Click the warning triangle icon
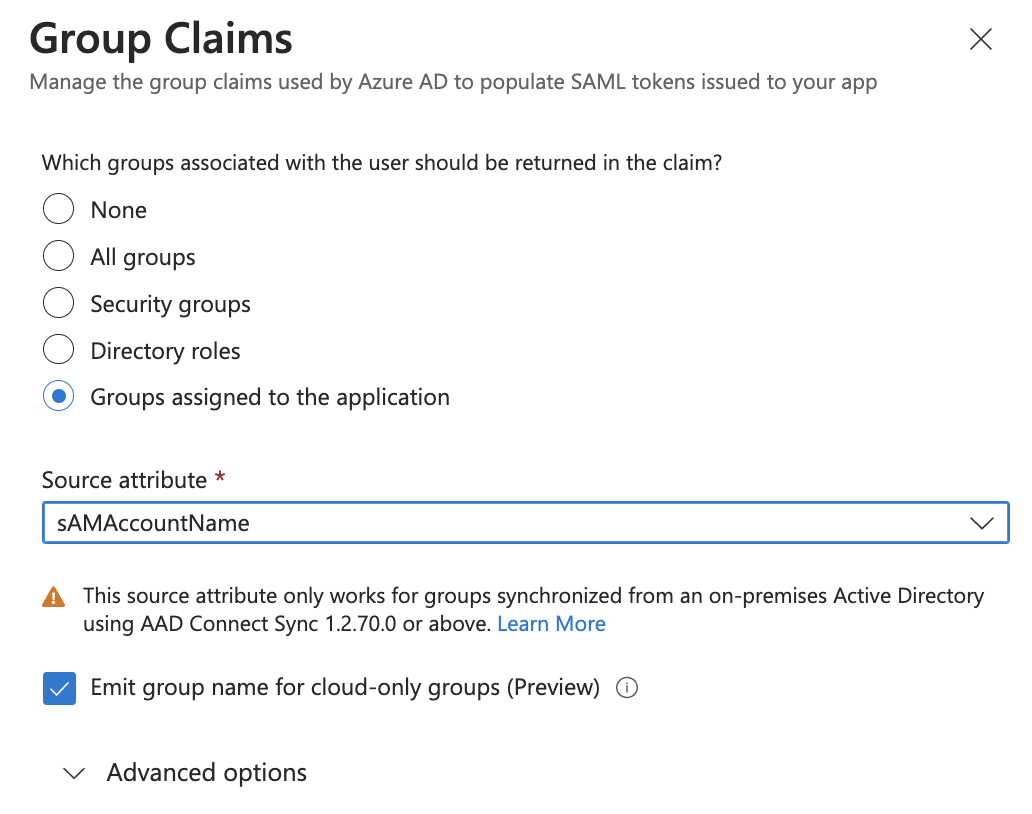The width and height of the screenshot is (1032, 814). point(53,598)
